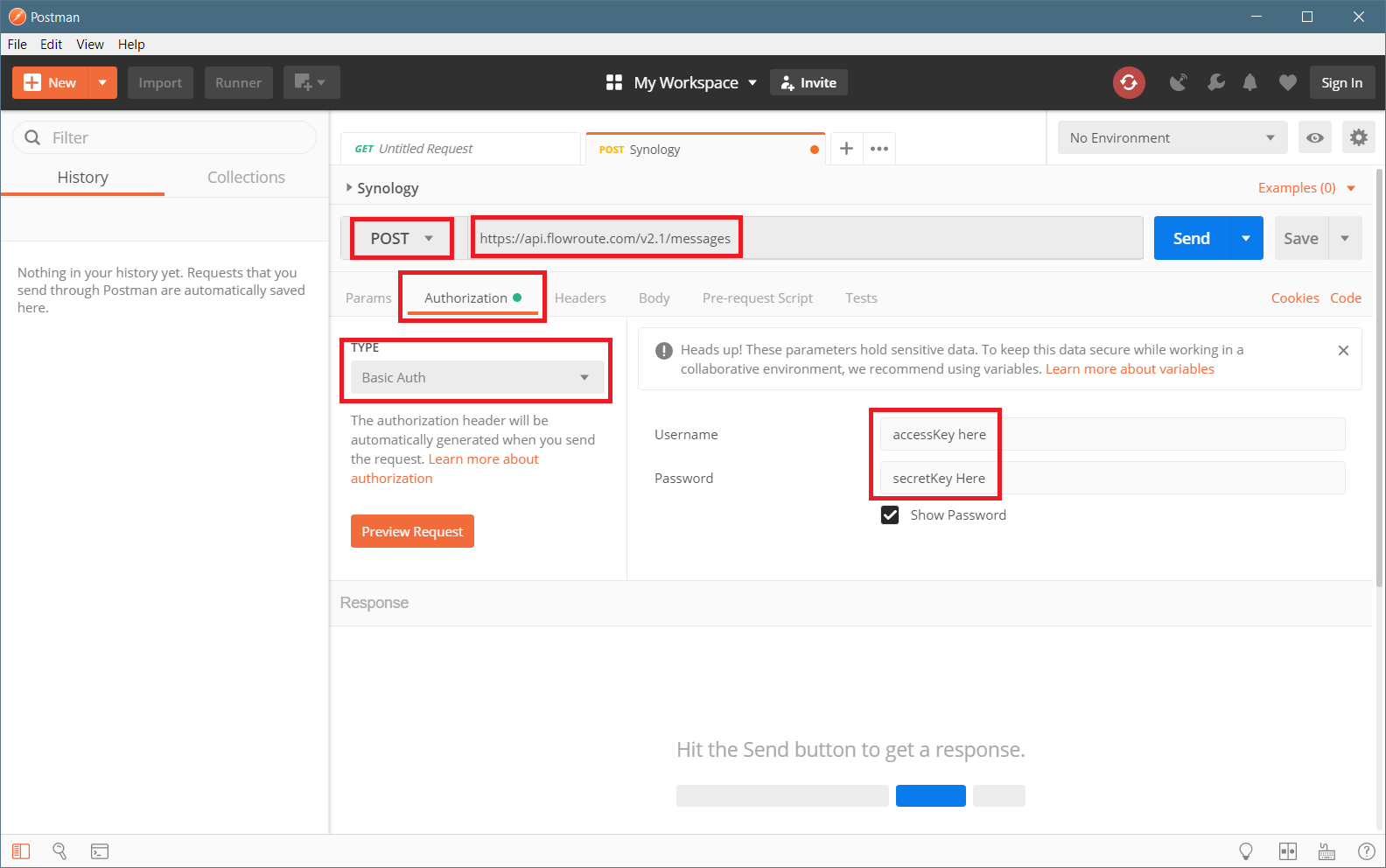The width and height of the screenshot is (1386, 868).
Task: Open the notifications bell
Action: pos(1250,82)
